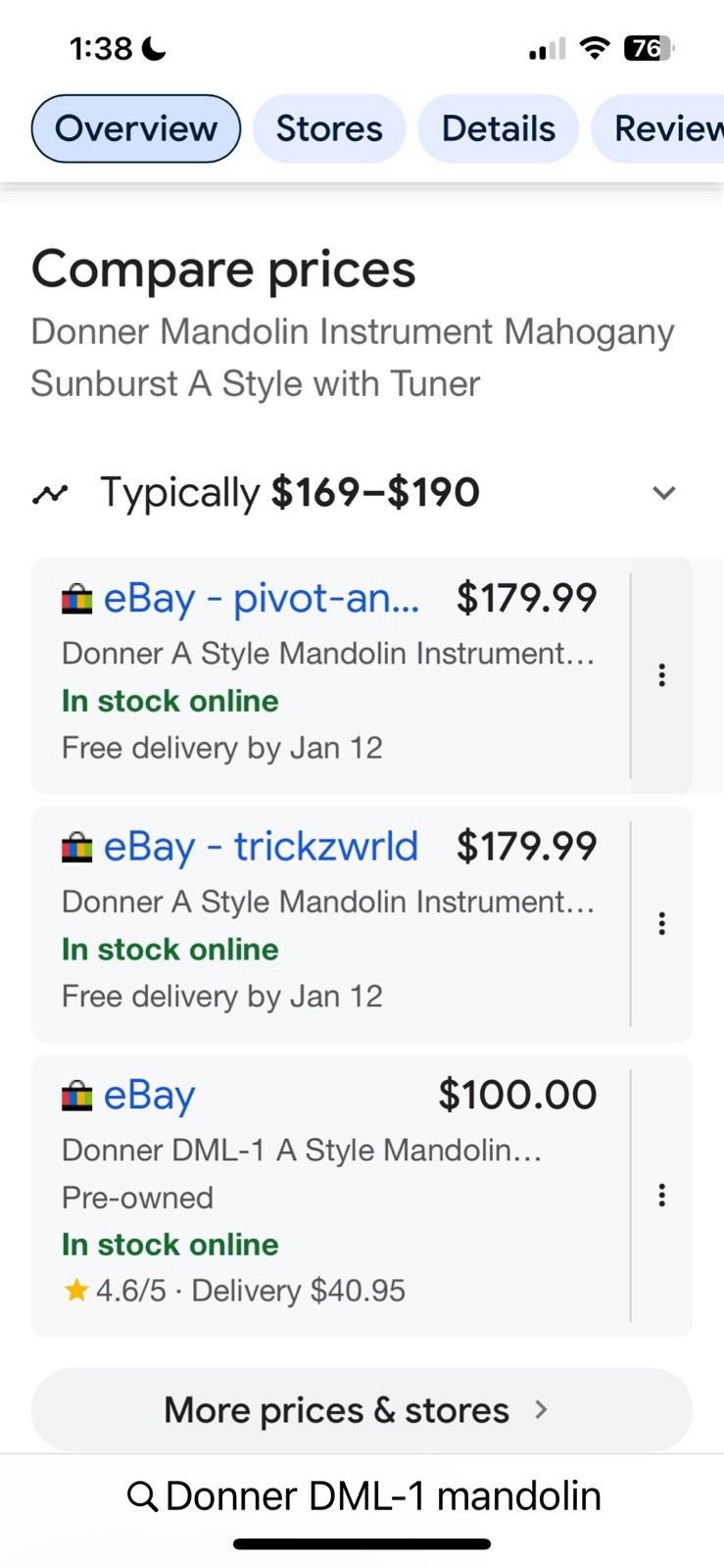
Task: Open the Reviews tab
Action: (x=658, y=128)
